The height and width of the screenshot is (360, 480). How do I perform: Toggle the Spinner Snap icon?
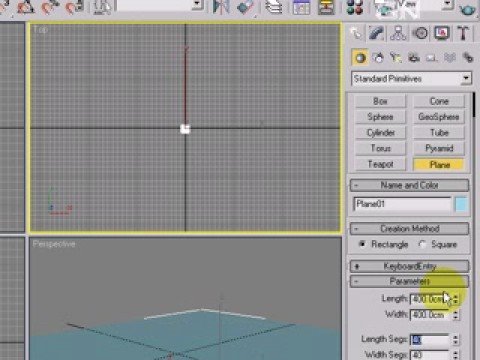point(74,7)
